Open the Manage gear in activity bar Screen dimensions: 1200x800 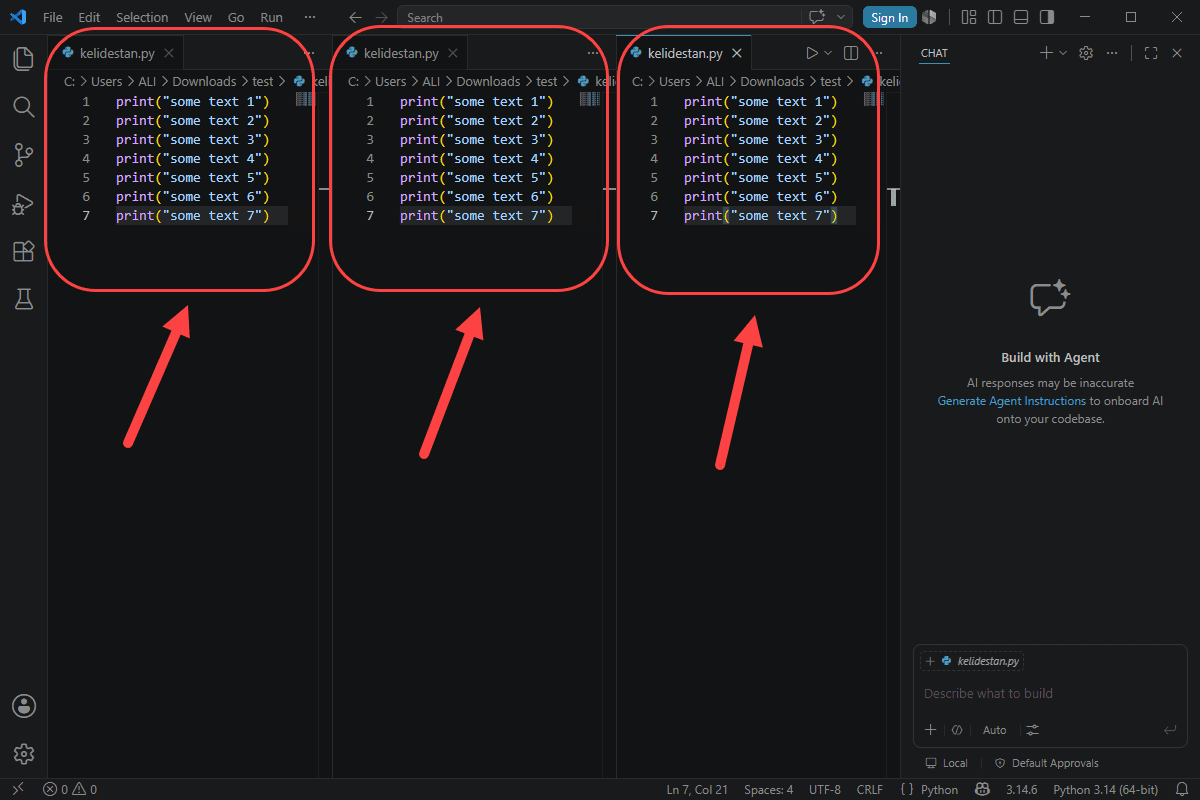click(24, 754)
